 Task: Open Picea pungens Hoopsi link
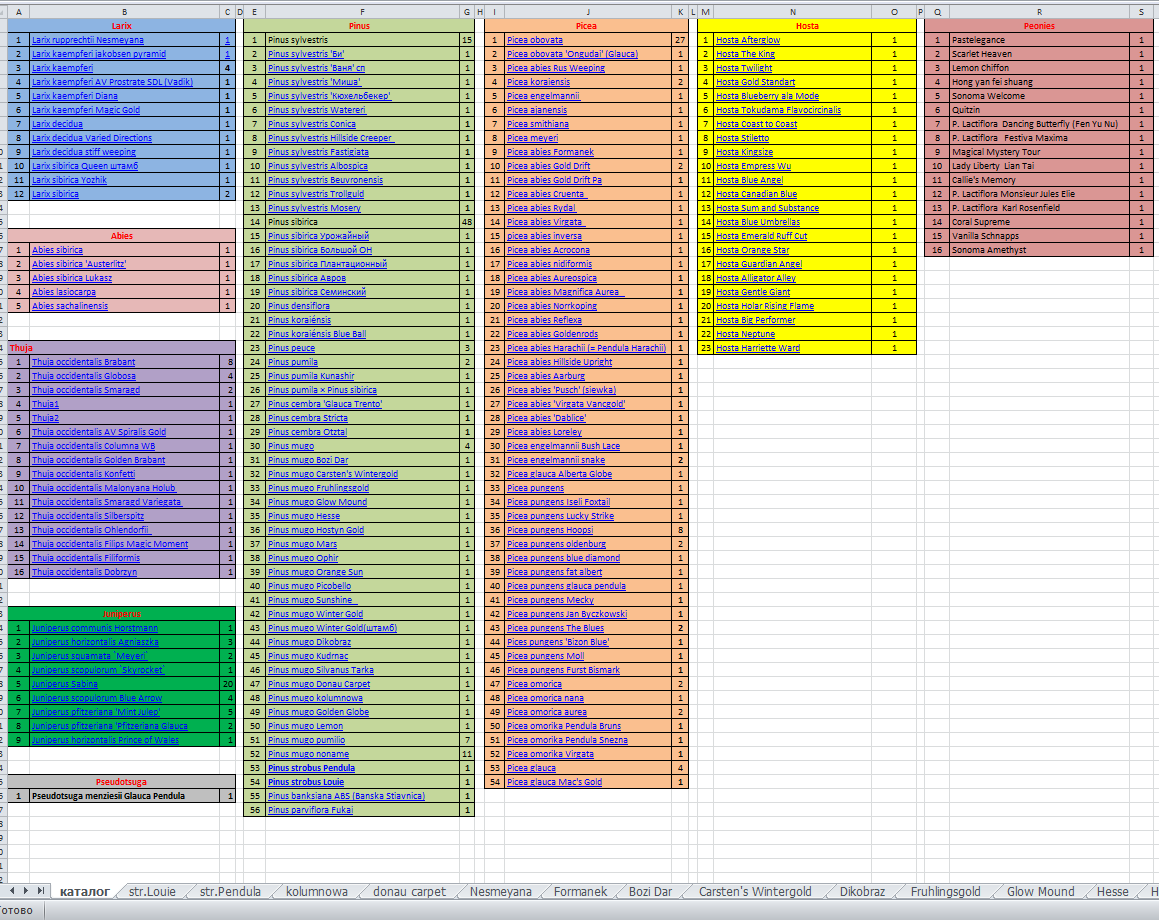point(550,530)
